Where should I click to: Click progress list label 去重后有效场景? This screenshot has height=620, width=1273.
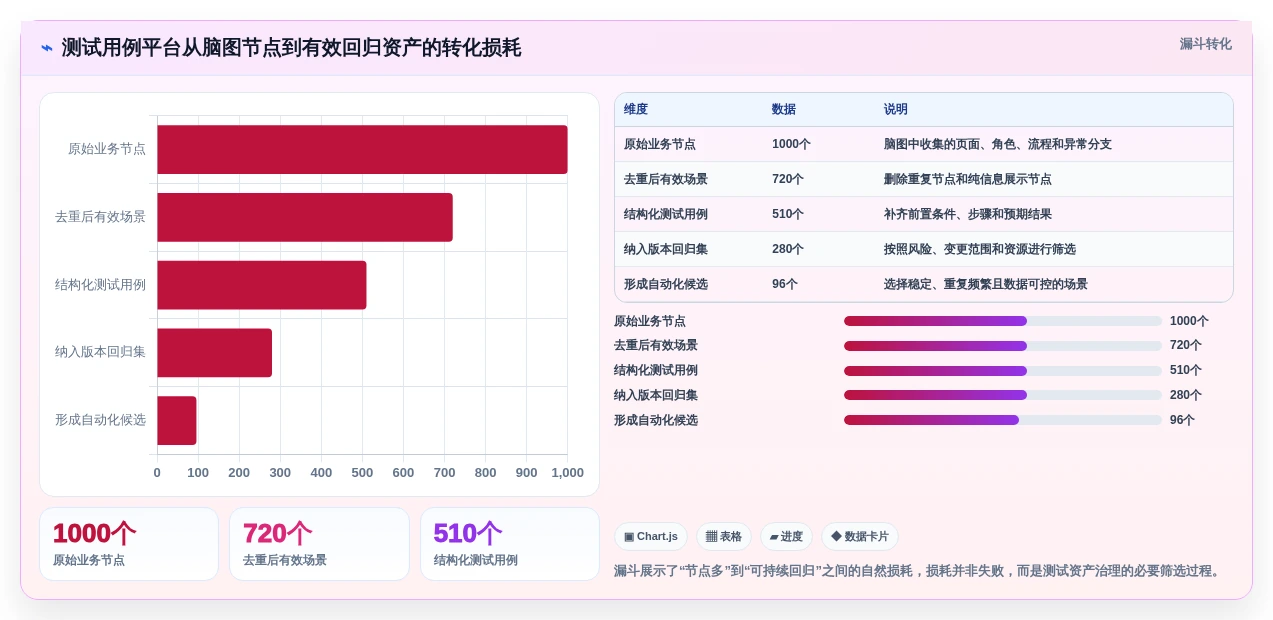[656, 346]
